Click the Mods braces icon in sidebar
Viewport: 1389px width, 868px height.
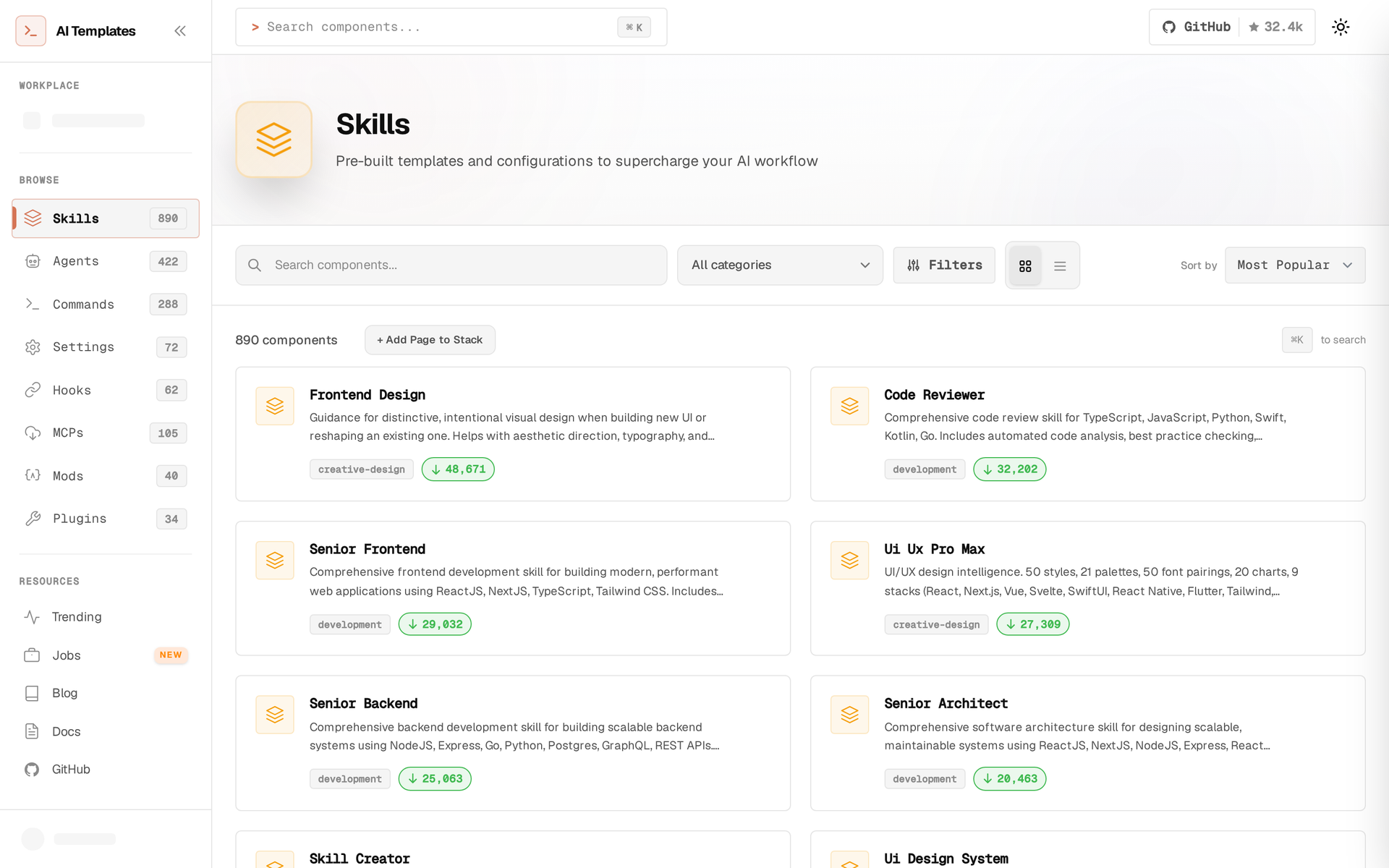[x=33, y=475]
